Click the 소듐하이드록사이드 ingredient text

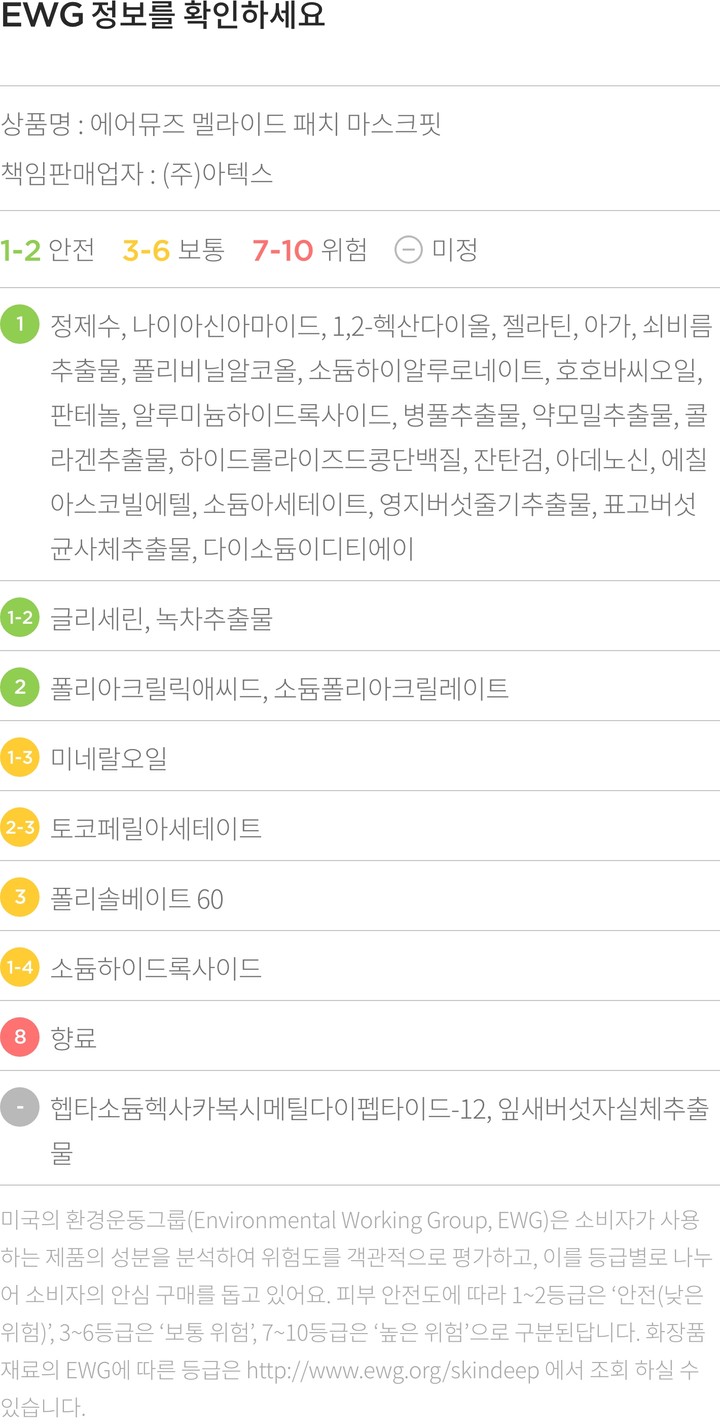(156, 969)
